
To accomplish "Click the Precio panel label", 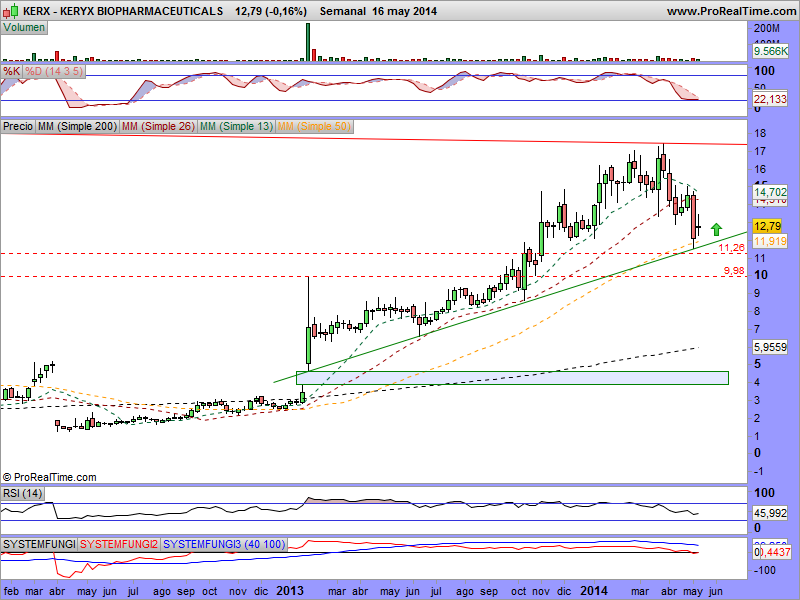I will (18, 126).
